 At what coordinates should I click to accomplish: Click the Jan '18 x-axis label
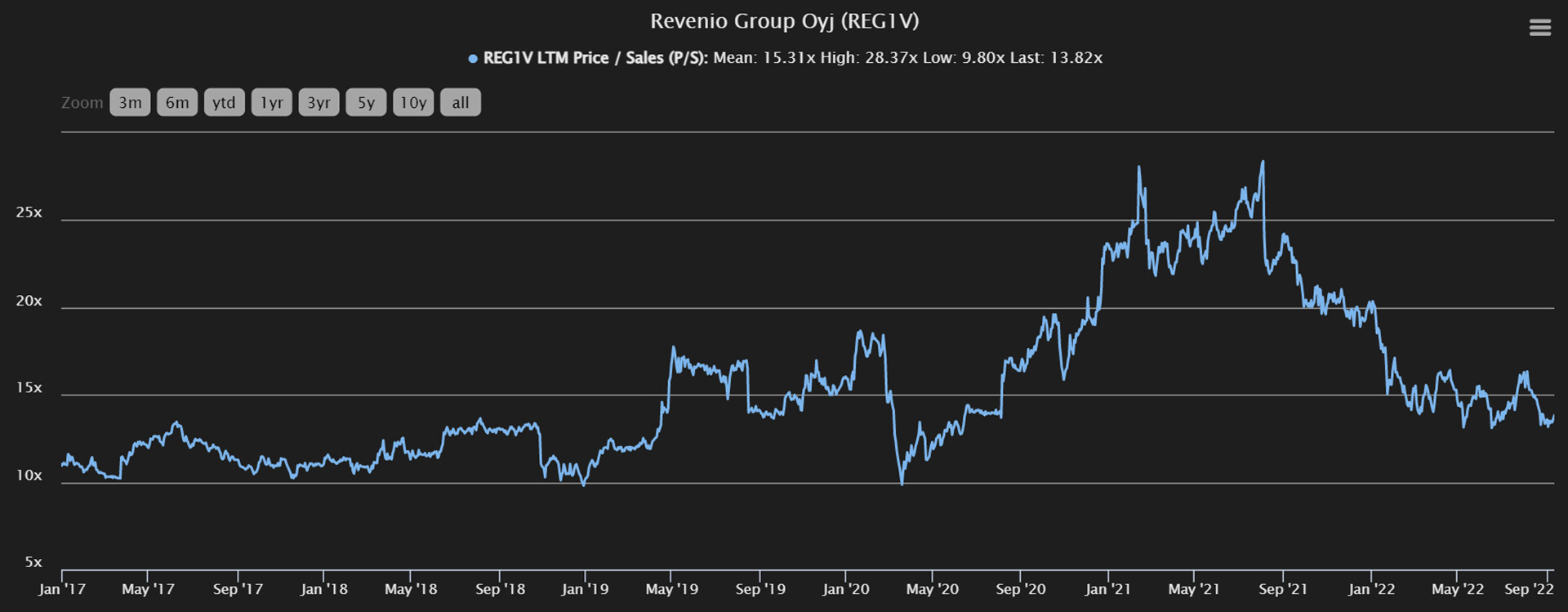323,589
